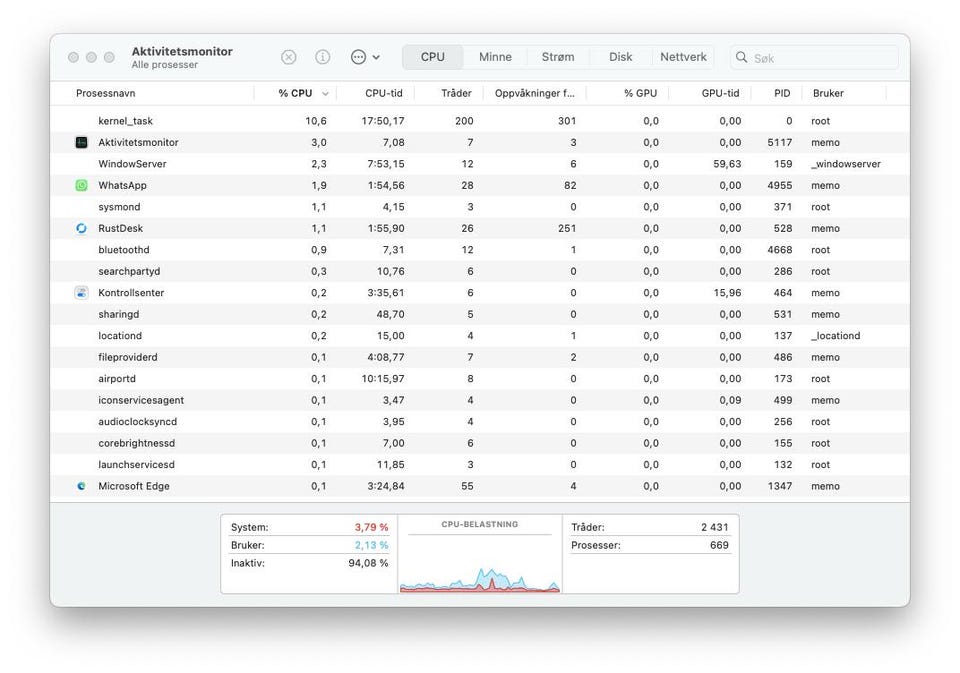
Task: Select the Kontrollsenter app icon
Action: click(81, 292)
